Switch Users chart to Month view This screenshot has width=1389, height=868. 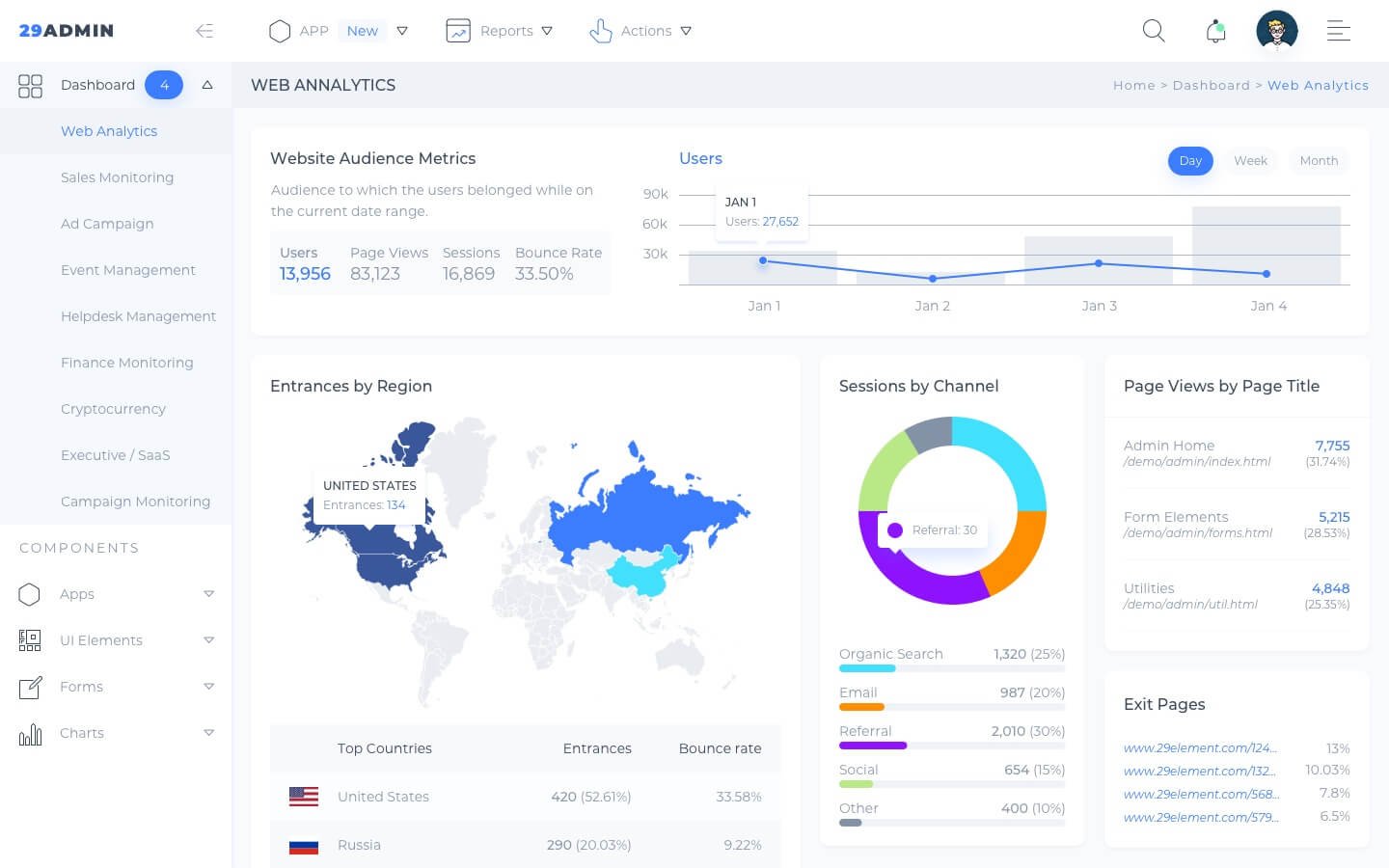tap(1318, 161)
